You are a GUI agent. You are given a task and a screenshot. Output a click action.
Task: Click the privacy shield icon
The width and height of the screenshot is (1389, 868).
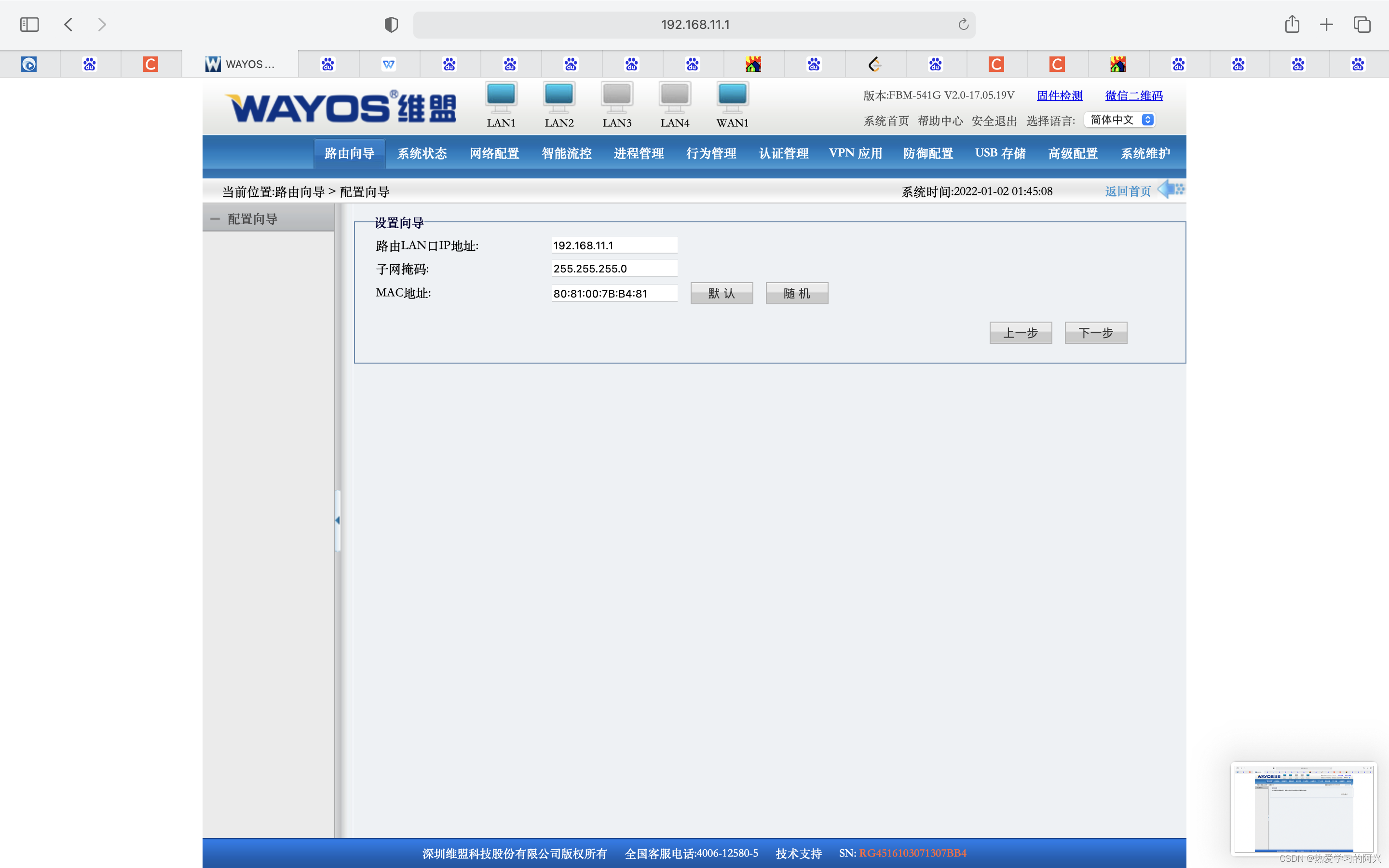tap(391, 25)
